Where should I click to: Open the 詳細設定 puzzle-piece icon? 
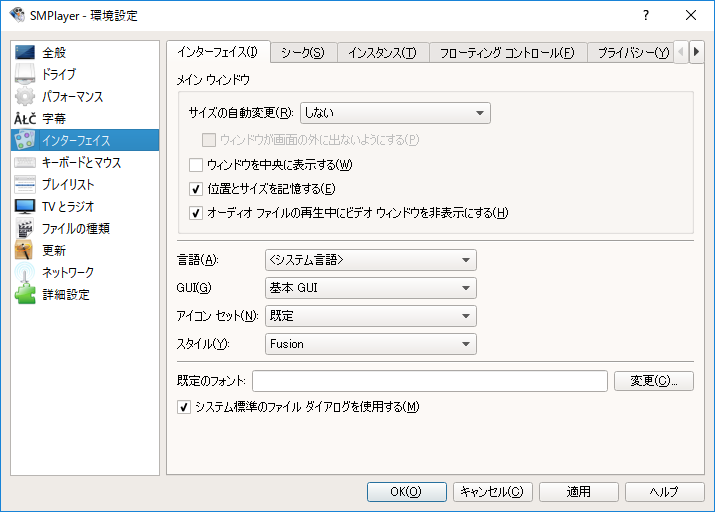pos(25,294)
